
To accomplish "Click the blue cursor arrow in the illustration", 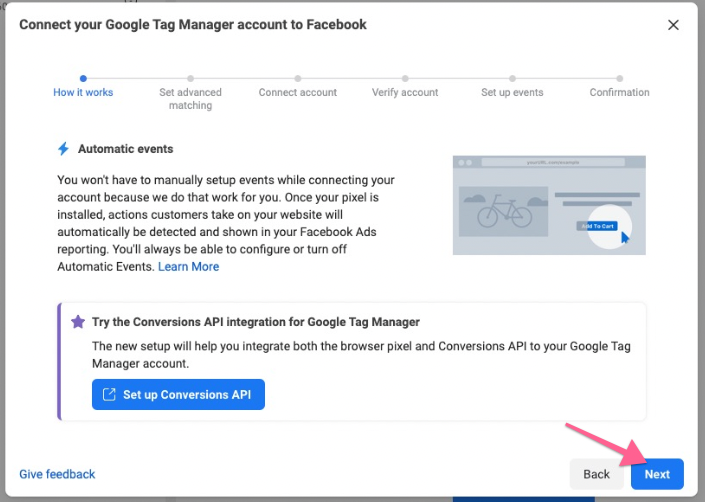I will coord(625,237).
